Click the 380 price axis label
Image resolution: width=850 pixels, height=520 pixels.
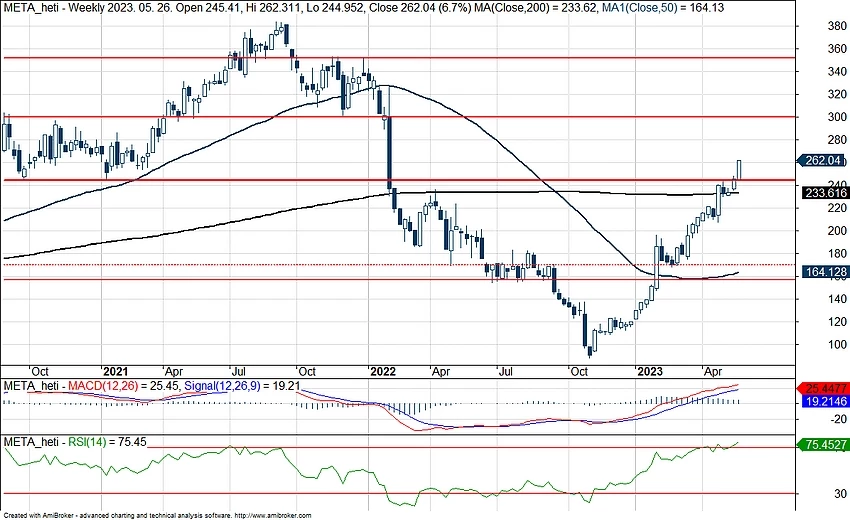(x=837, y=26)
